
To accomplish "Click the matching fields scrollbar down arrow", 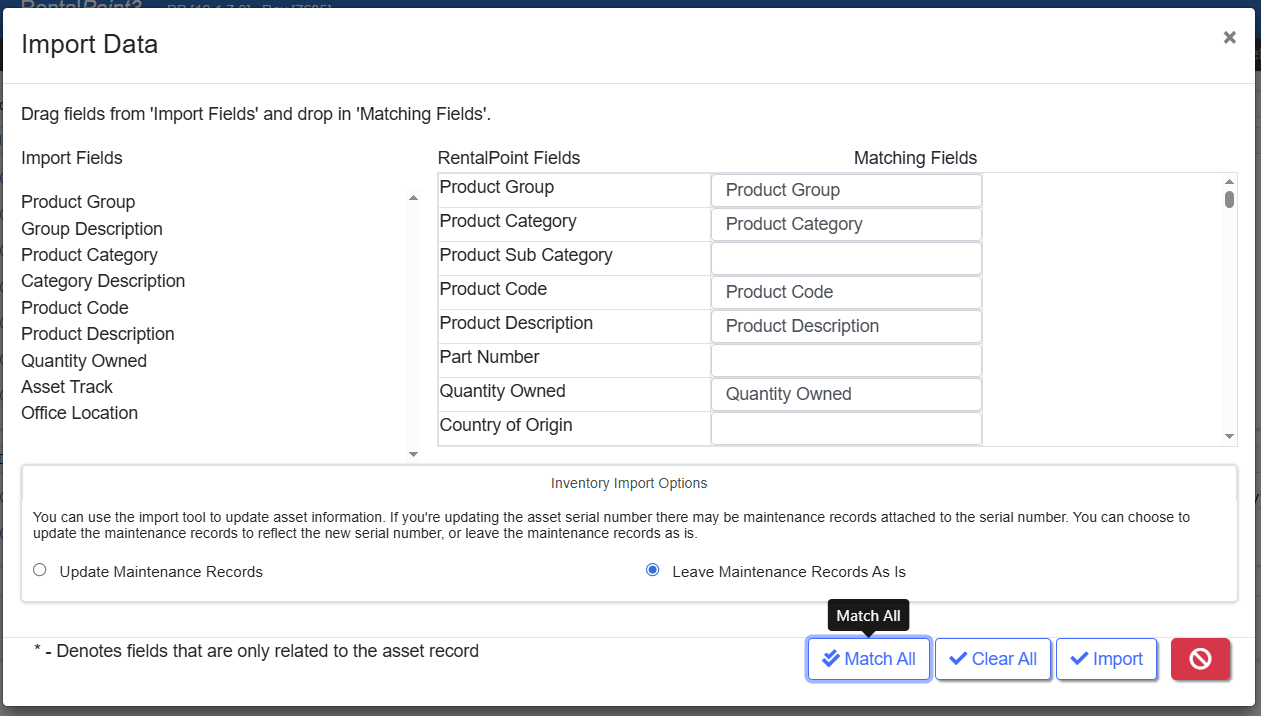I will pyautogui.click(x=1229, y=437).
